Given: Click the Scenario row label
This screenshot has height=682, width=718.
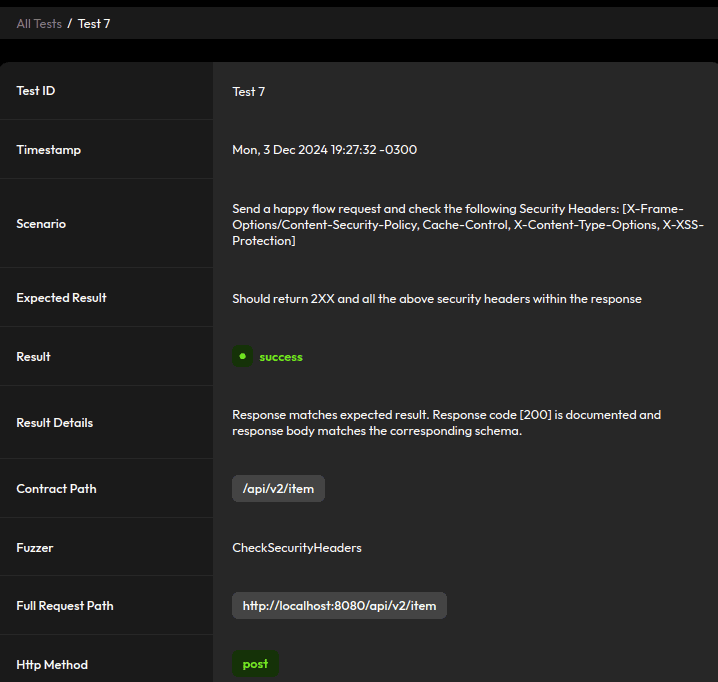Looking at the screenshot, I should pyautogui.click(x=41, y=224).
